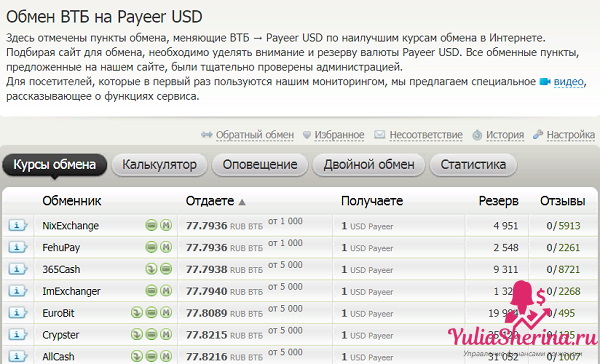The height and width of the screenshot is (364, 600).
Task: Switch to the Оповещение tab
Action: pos(260,165)
